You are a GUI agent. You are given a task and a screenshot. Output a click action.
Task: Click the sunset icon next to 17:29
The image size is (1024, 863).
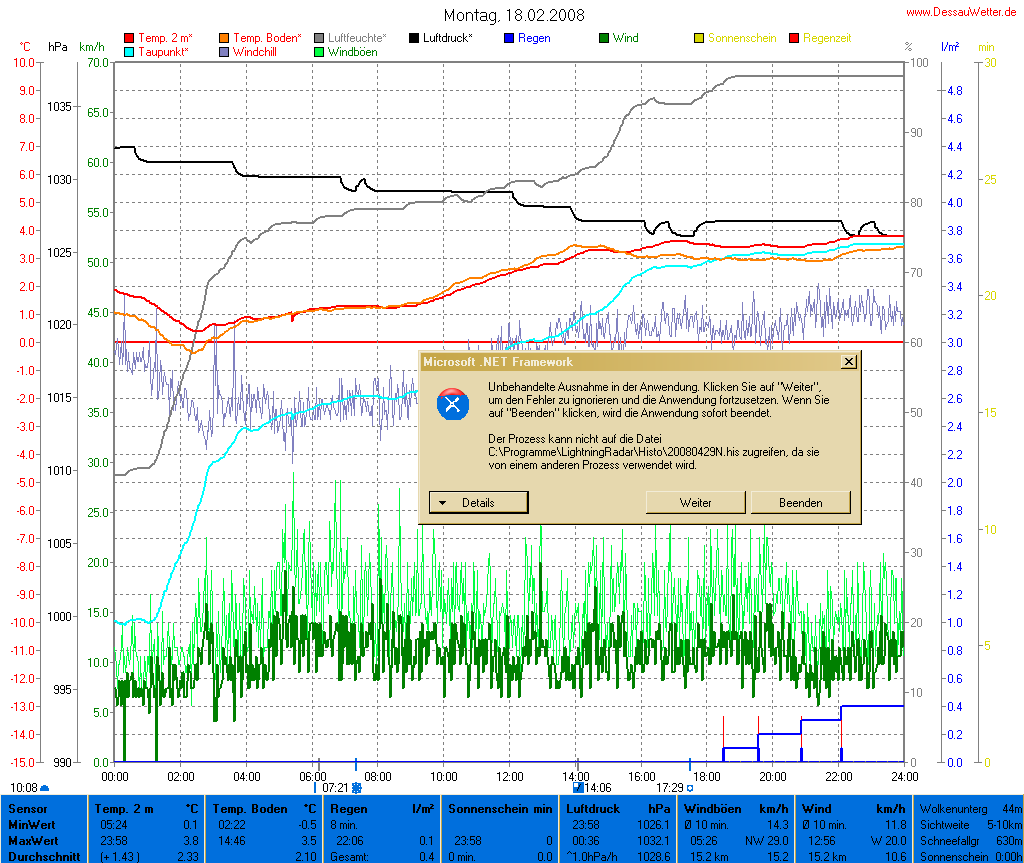tap(689, 788)
